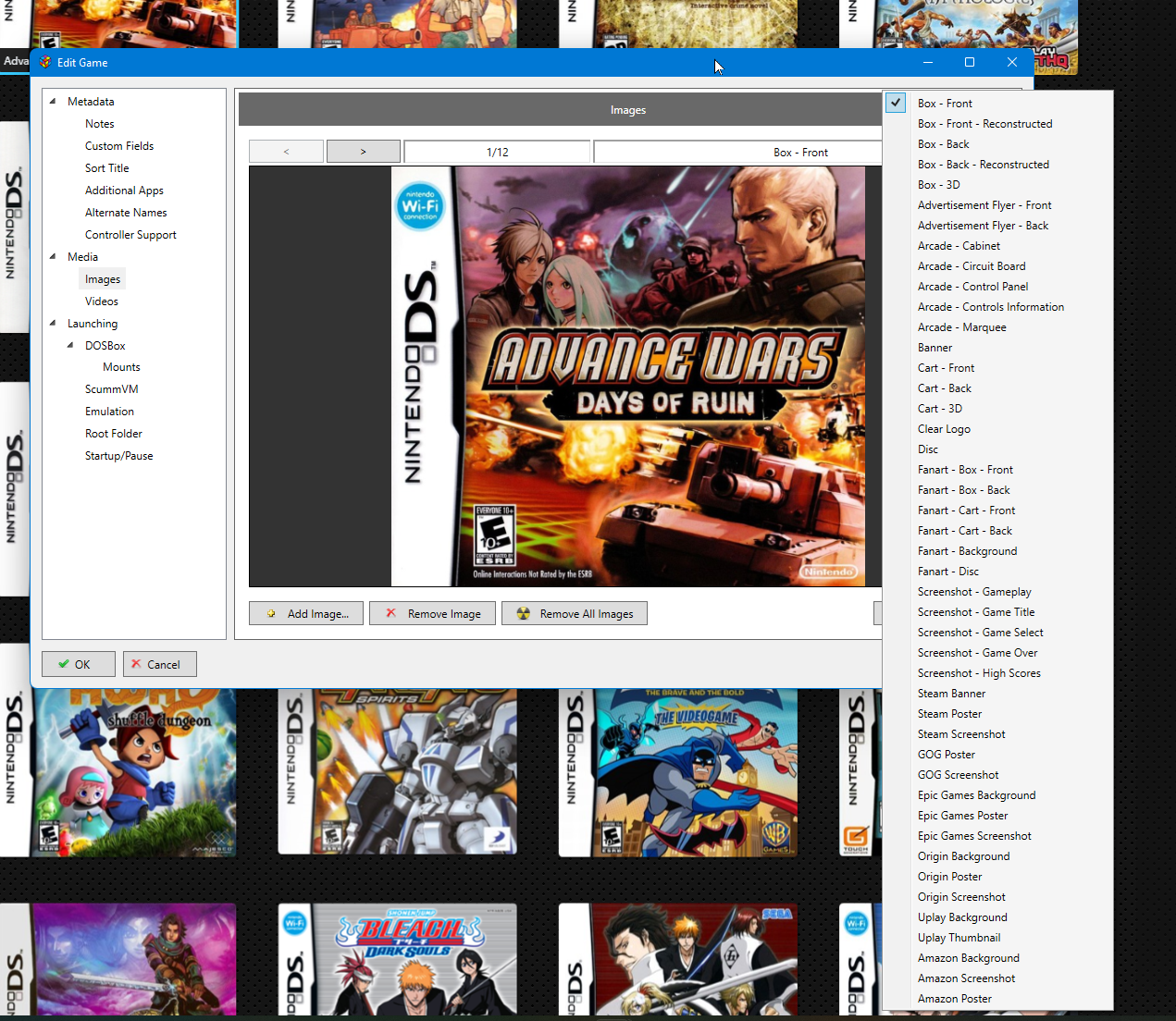Select Root Folder in the tree

coord(114,434)
